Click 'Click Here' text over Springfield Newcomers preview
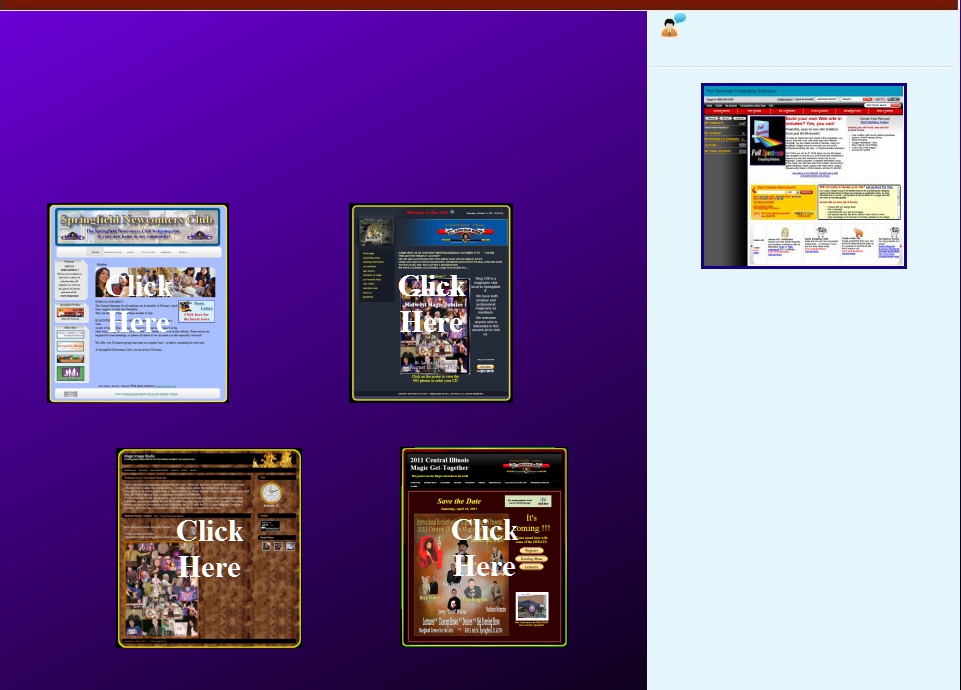 tap(139, 304)
